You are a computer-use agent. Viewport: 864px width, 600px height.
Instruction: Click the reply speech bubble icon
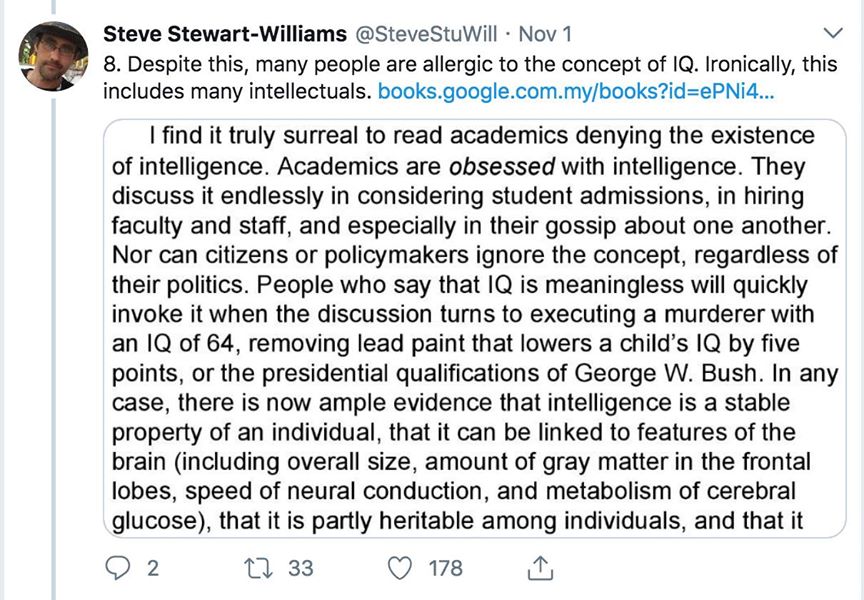pyautogui.click(x=118, y=568)
